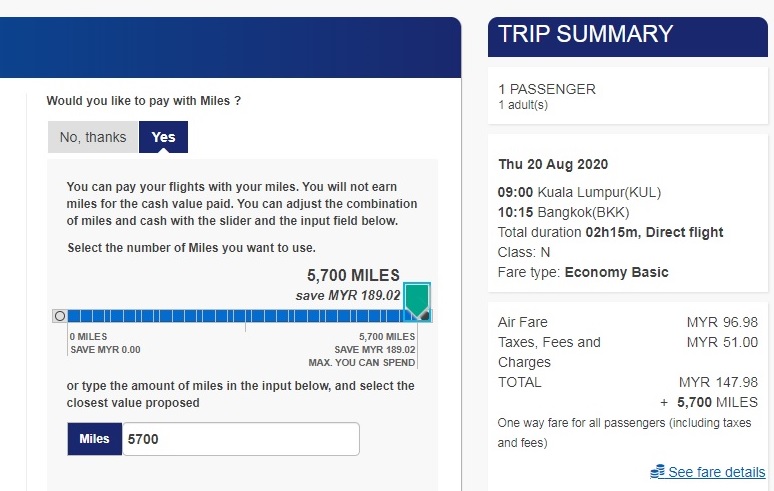
Task: Click the save MYR 189.02 label
Action: click(348, 296)
